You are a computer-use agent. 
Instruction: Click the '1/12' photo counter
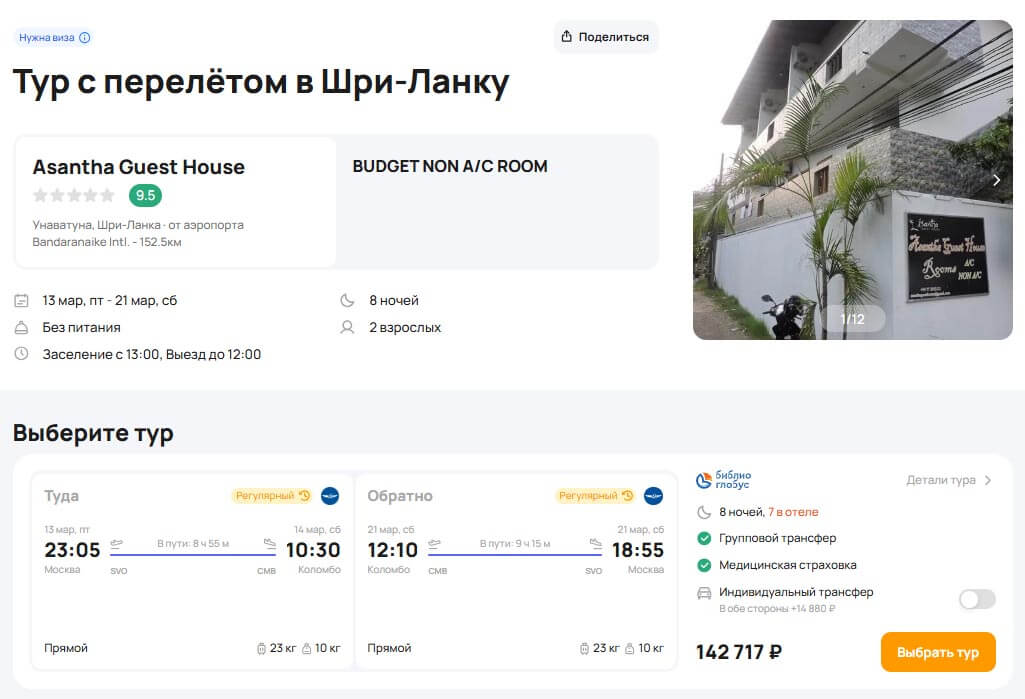click(852, 319)
